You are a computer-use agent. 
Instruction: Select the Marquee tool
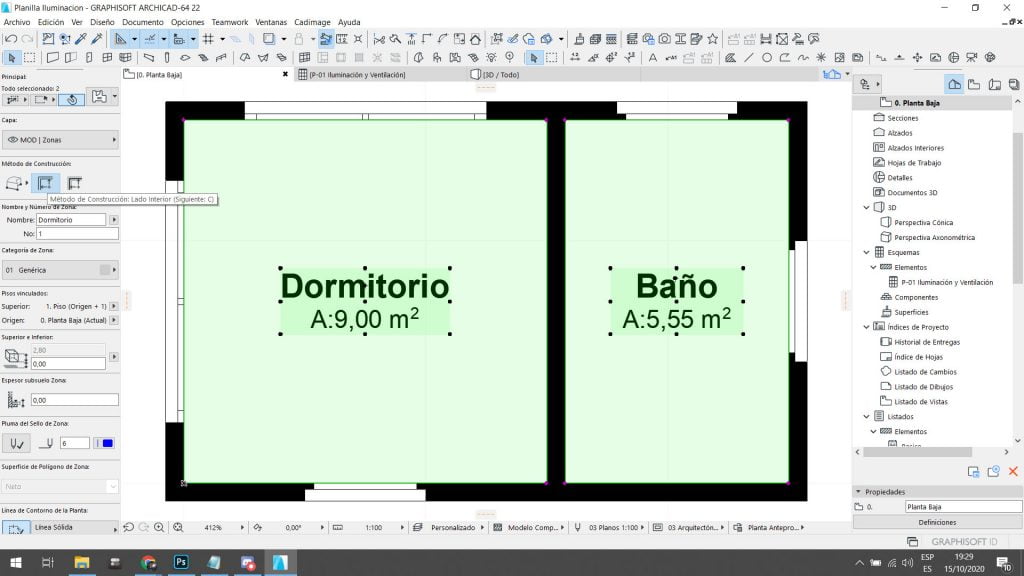(30, 57)
